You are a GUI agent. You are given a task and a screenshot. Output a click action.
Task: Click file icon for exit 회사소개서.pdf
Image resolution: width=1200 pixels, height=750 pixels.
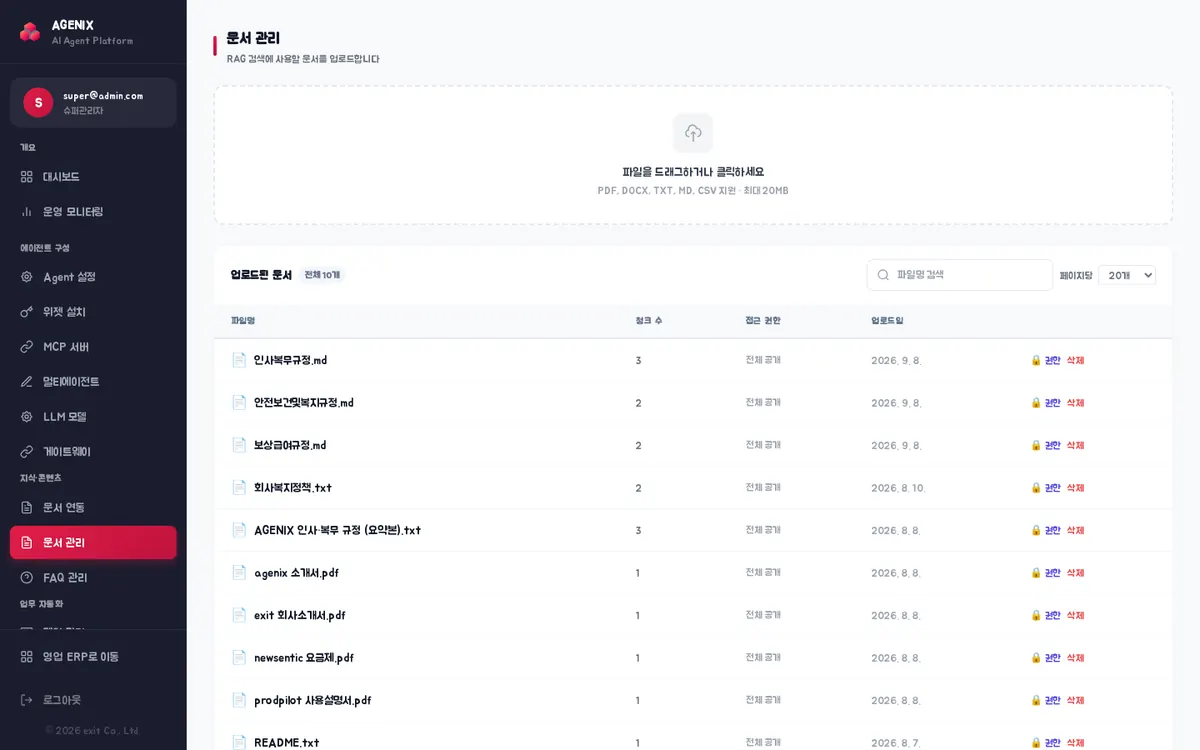coord(239,615)
